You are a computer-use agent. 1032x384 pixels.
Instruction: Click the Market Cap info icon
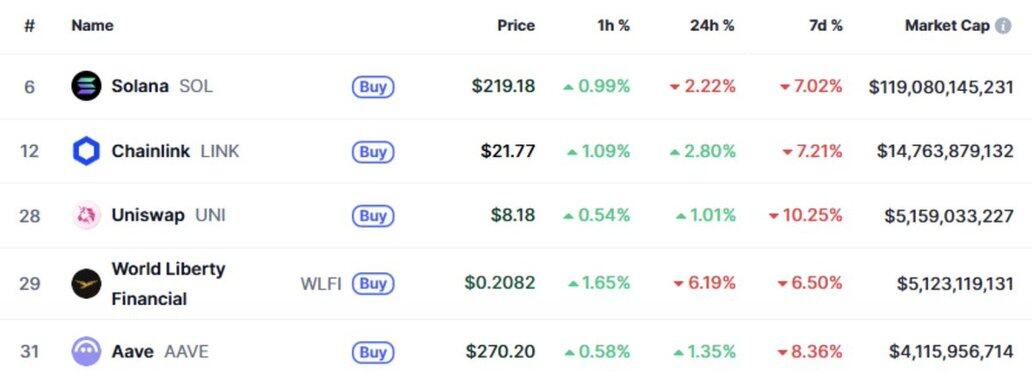point(1003,26)
